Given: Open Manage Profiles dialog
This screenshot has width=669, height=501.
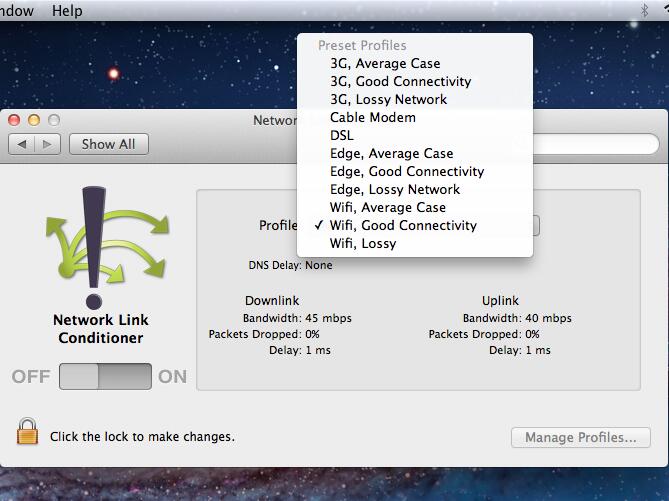Looking at the screenshot, I should tap(581, 437).
